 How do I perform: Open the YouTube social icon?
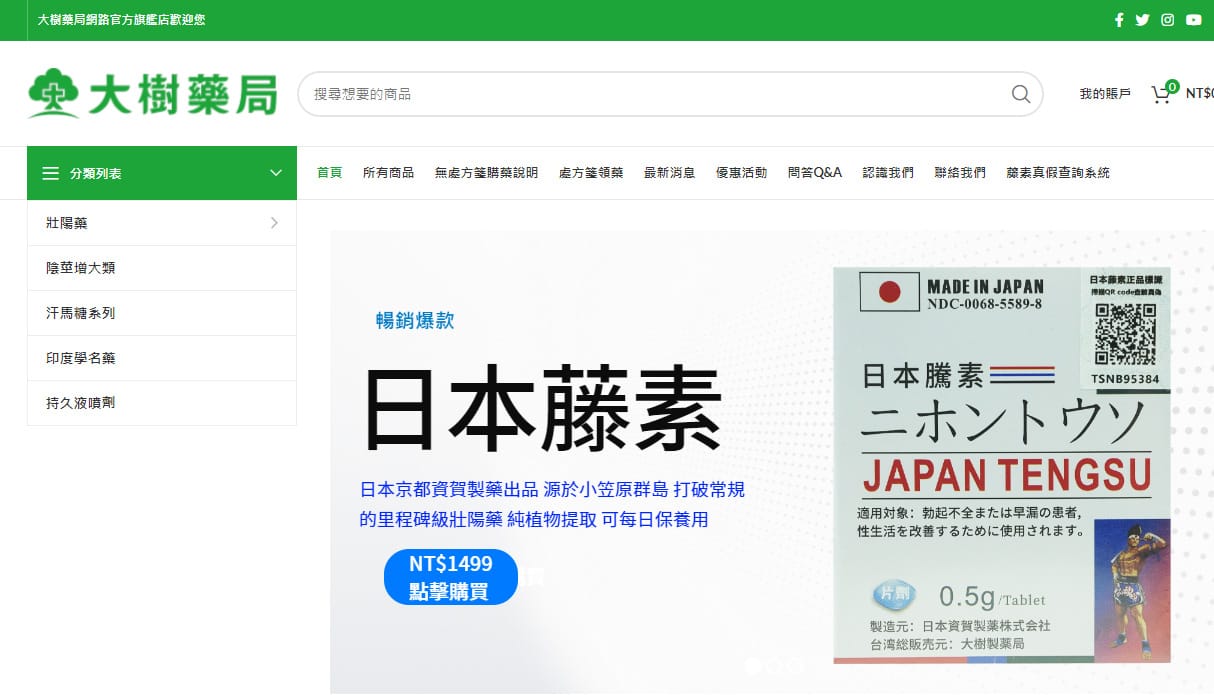coord(1193,20)
